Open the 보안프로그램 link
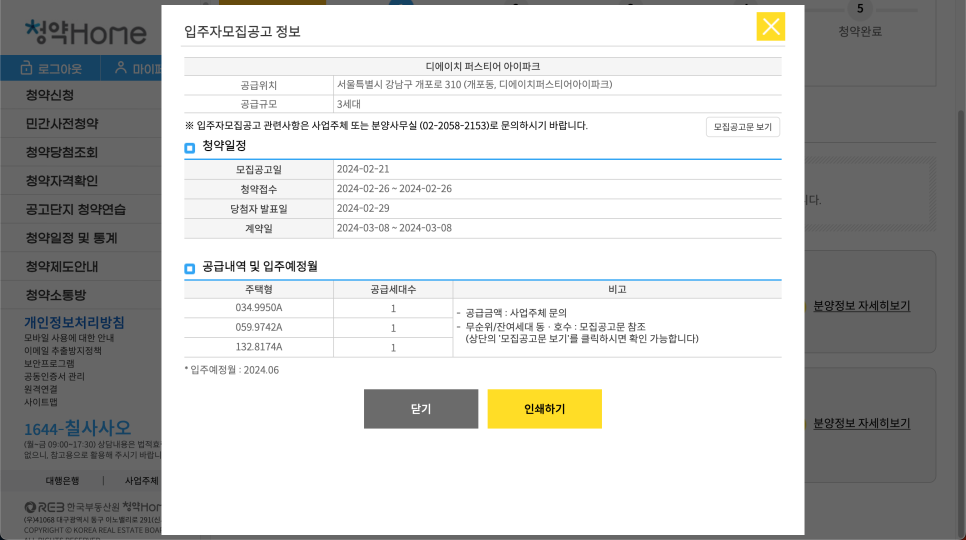The width and height of the screenshot is (966, 540). 49,364
